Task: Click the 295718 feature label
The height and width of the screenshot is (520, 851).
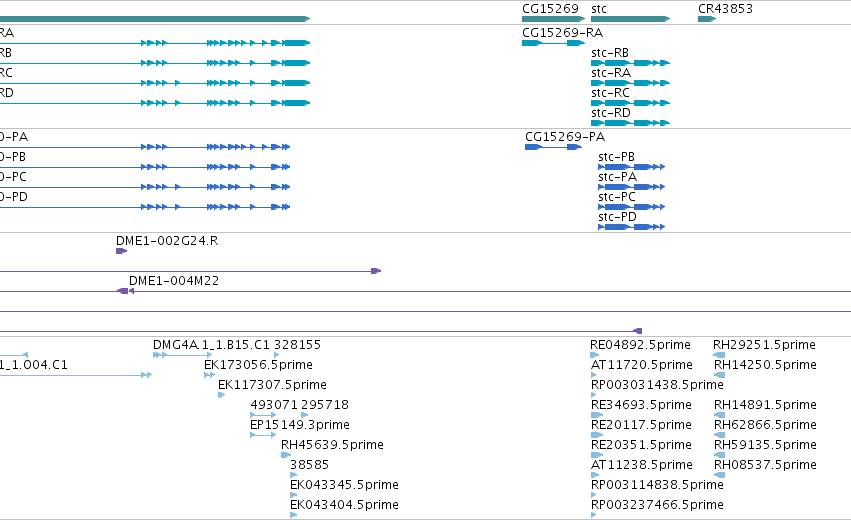Action: (325, 405)
